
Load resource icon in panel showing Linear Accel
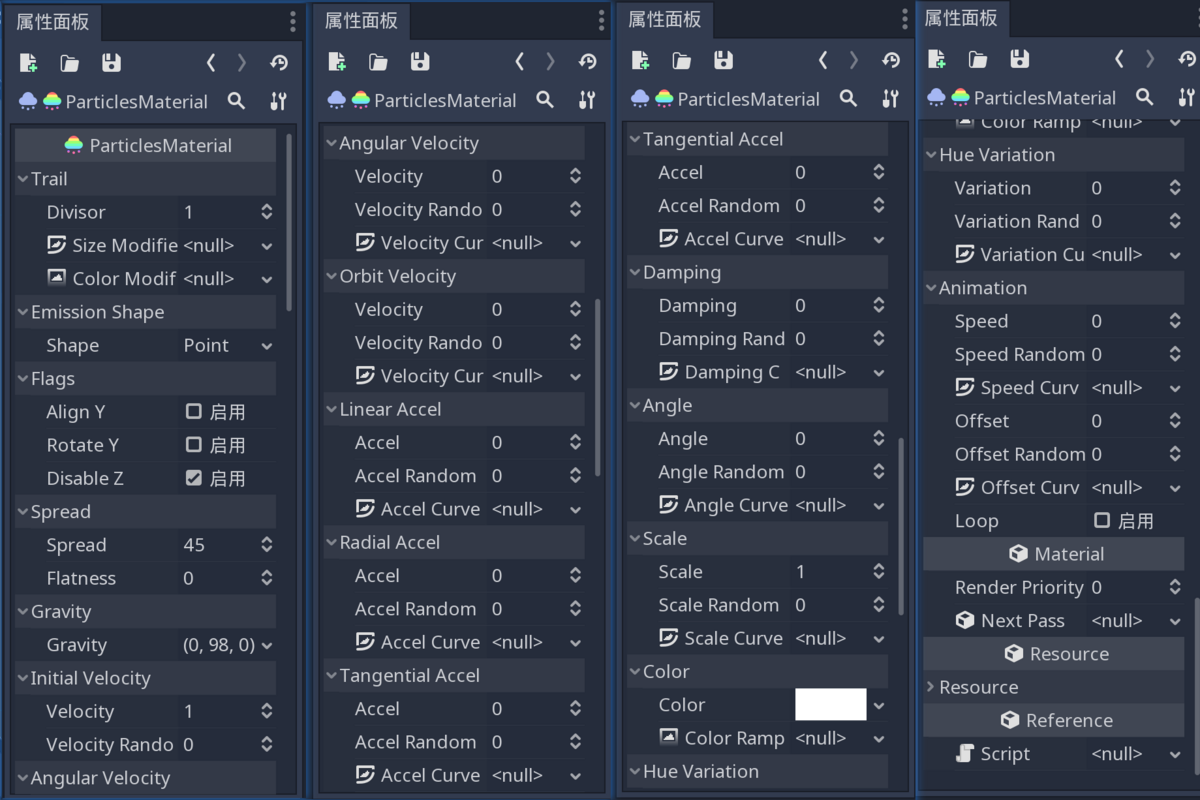tap(378, 62)
